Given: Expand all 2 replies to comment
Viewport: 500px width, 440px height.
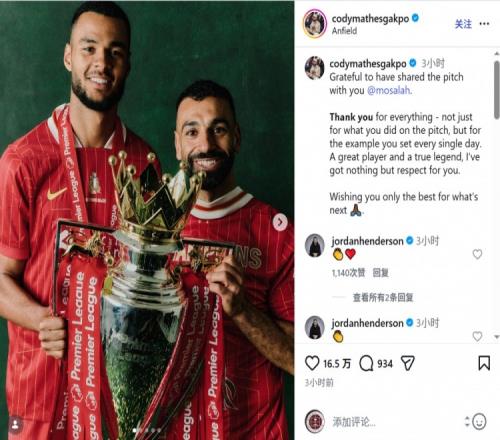Looking at the screenshot, I should tap(383, 297).
